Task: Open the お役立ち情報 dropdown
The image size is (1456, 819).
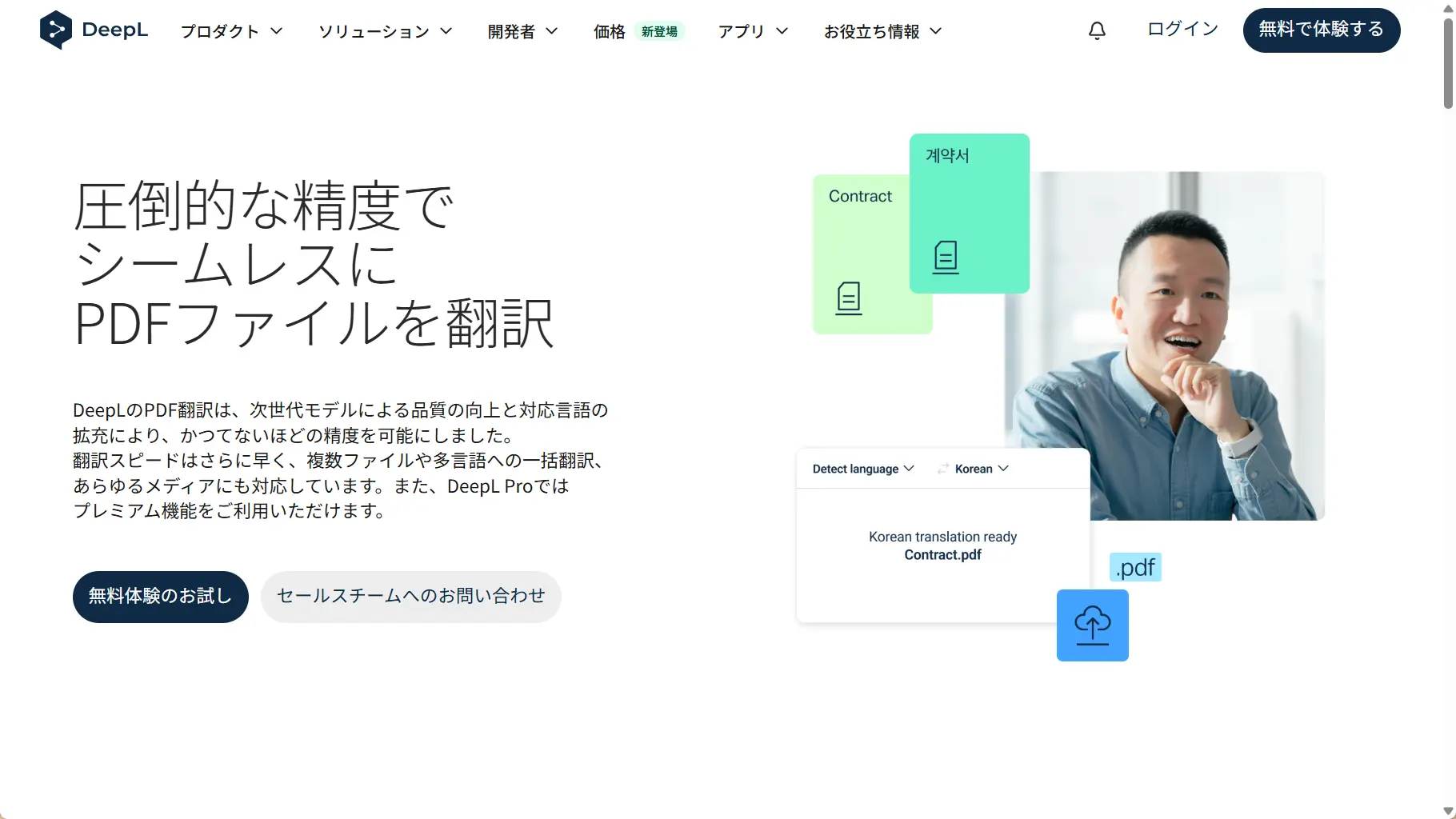Action: [x=883, y=31]
